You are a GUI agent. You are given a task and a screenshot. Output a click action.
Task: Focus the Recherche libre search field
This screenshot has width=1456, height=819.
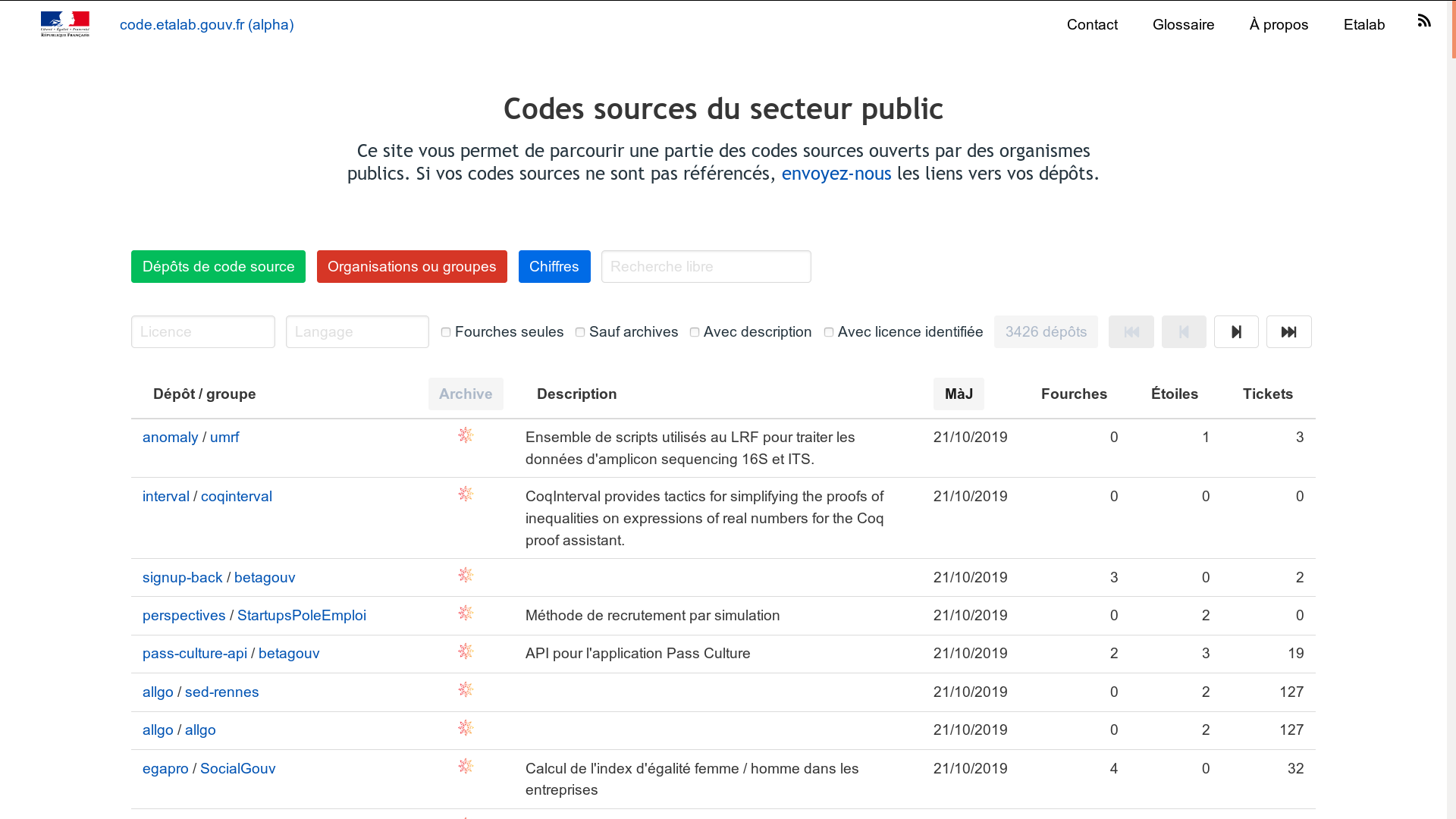(x=706, y=267)
